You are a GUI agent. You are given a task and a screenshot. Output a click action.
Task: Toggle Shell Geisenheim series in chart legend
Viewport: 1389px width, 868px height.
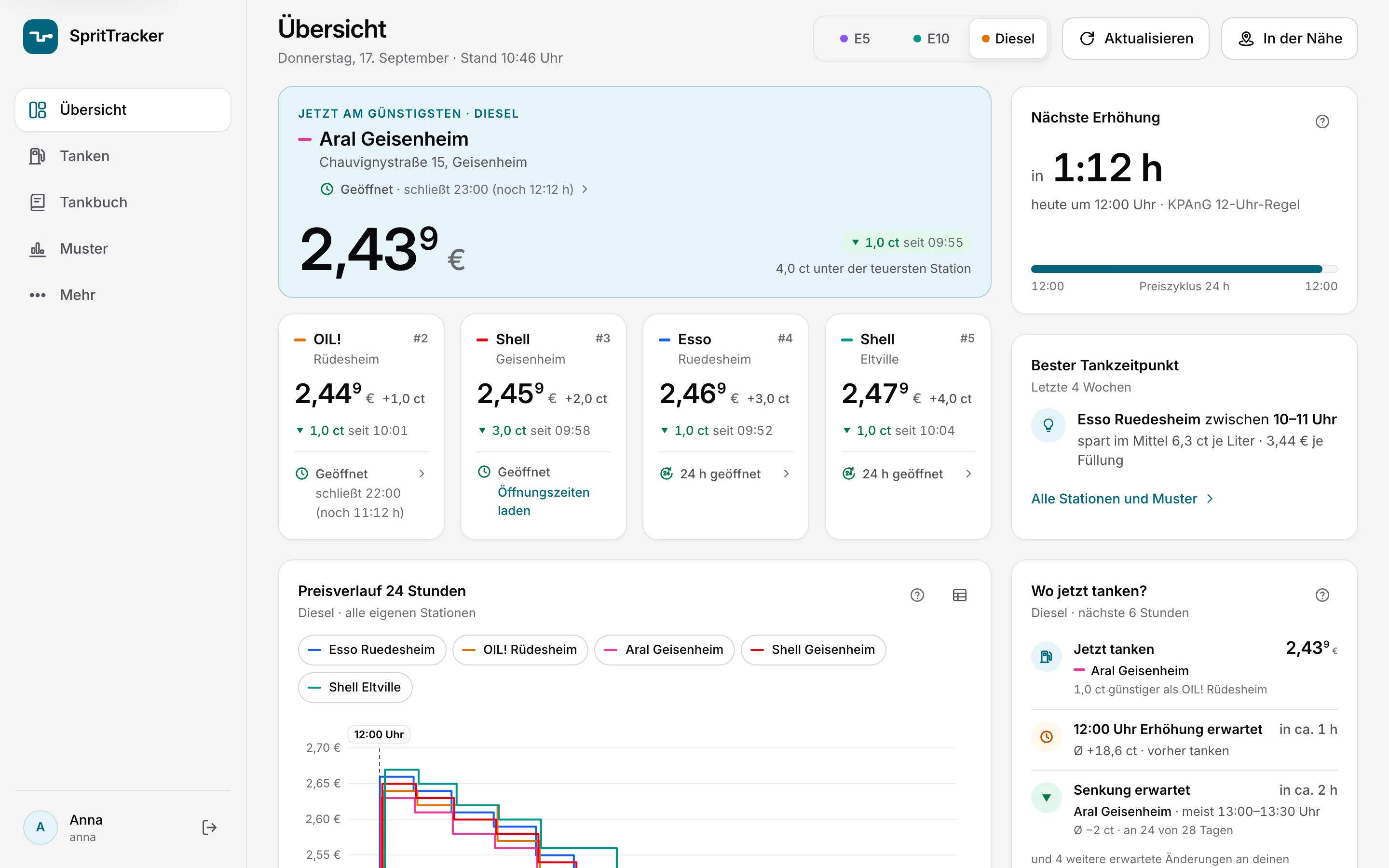(x=813, y=650)
